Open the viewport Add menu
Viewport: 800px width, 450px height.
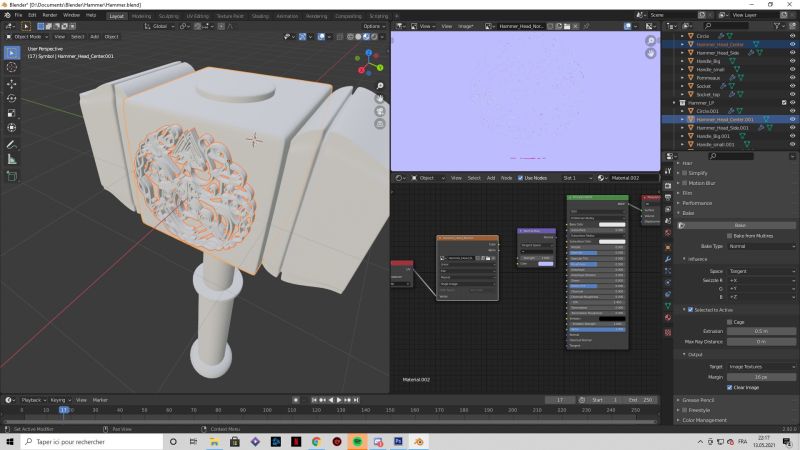coord(94,37)
